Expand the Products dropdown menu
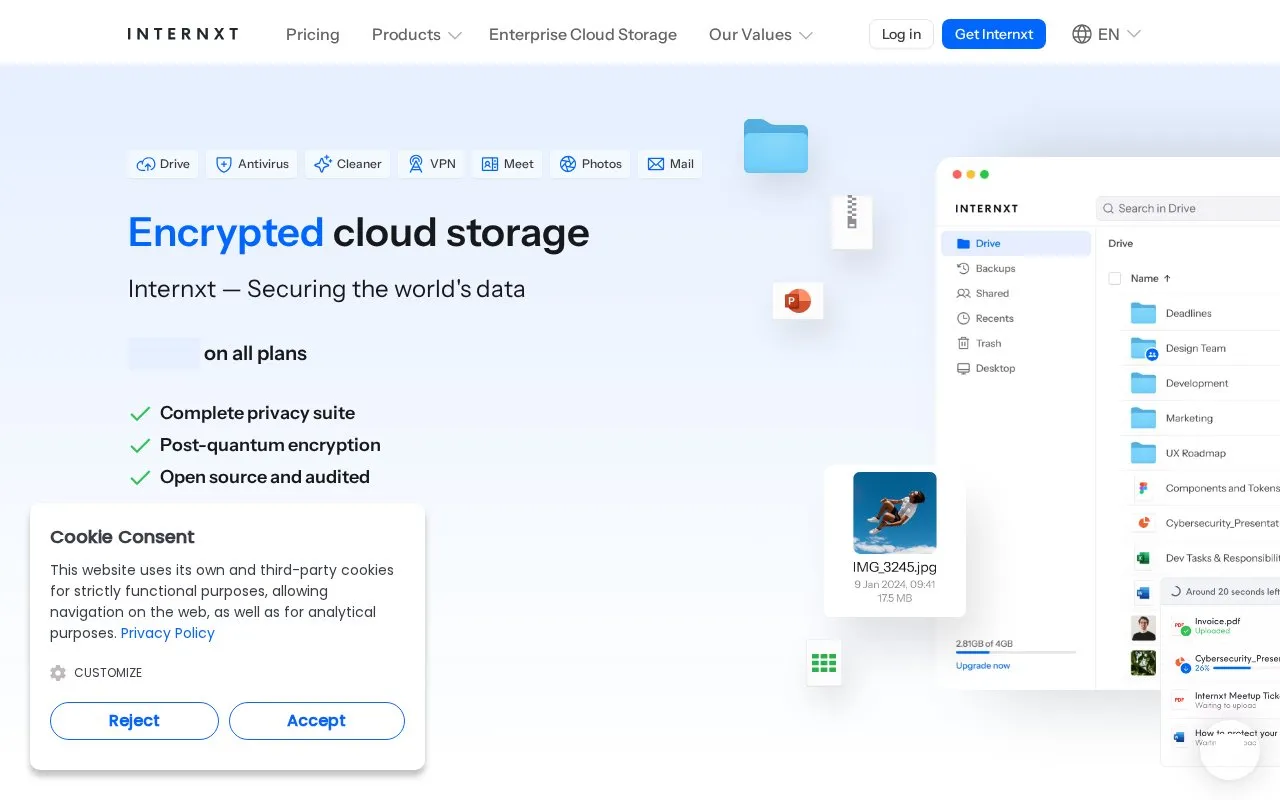1280x800 pixels. tap(417, 34)
